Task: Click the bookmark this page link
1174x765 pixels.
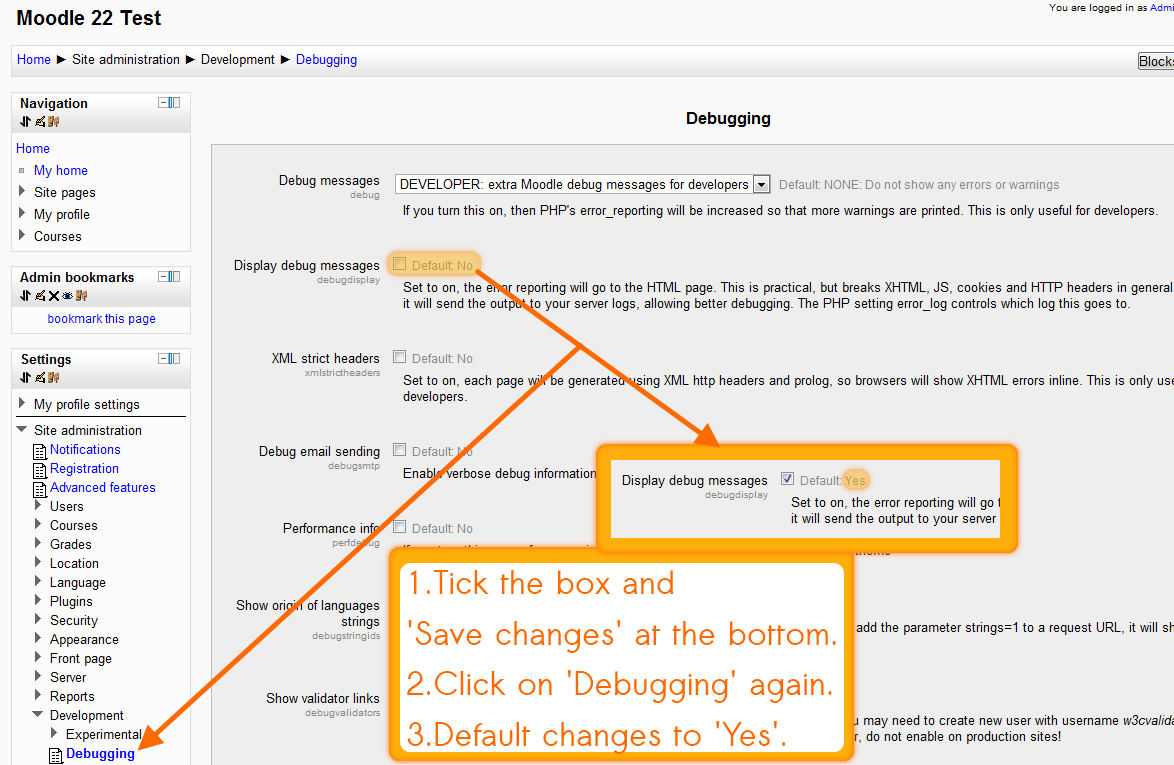Action: click(102, 318)
